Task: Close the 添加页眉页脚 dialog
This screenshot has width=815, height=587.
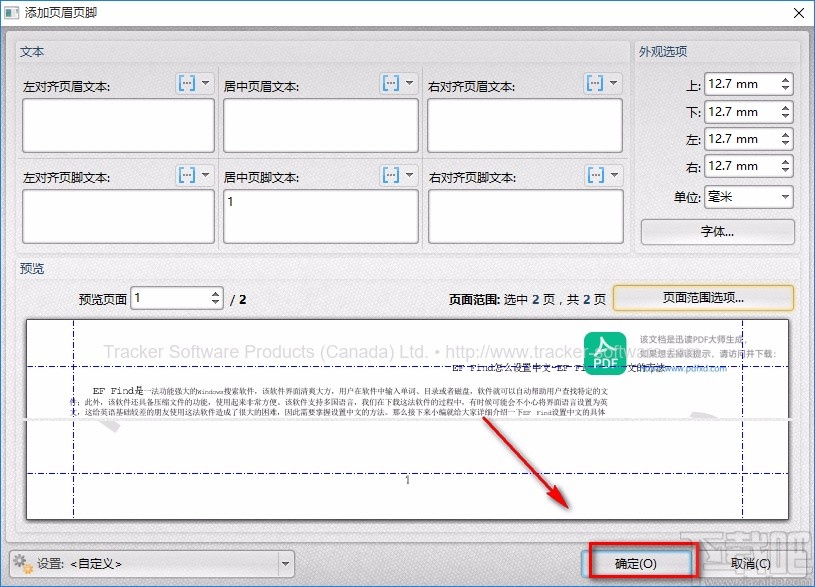Action: pyautogui.click(x=799, y=13)
